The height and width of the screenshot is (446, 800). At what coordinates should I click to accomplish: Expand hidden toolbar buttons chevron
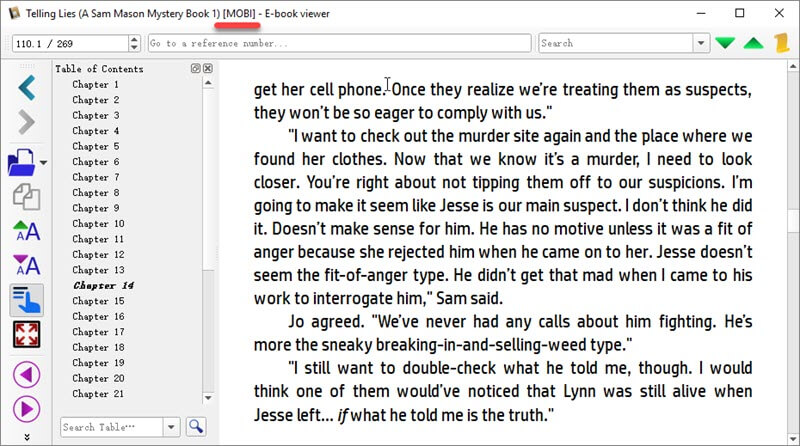26,436
